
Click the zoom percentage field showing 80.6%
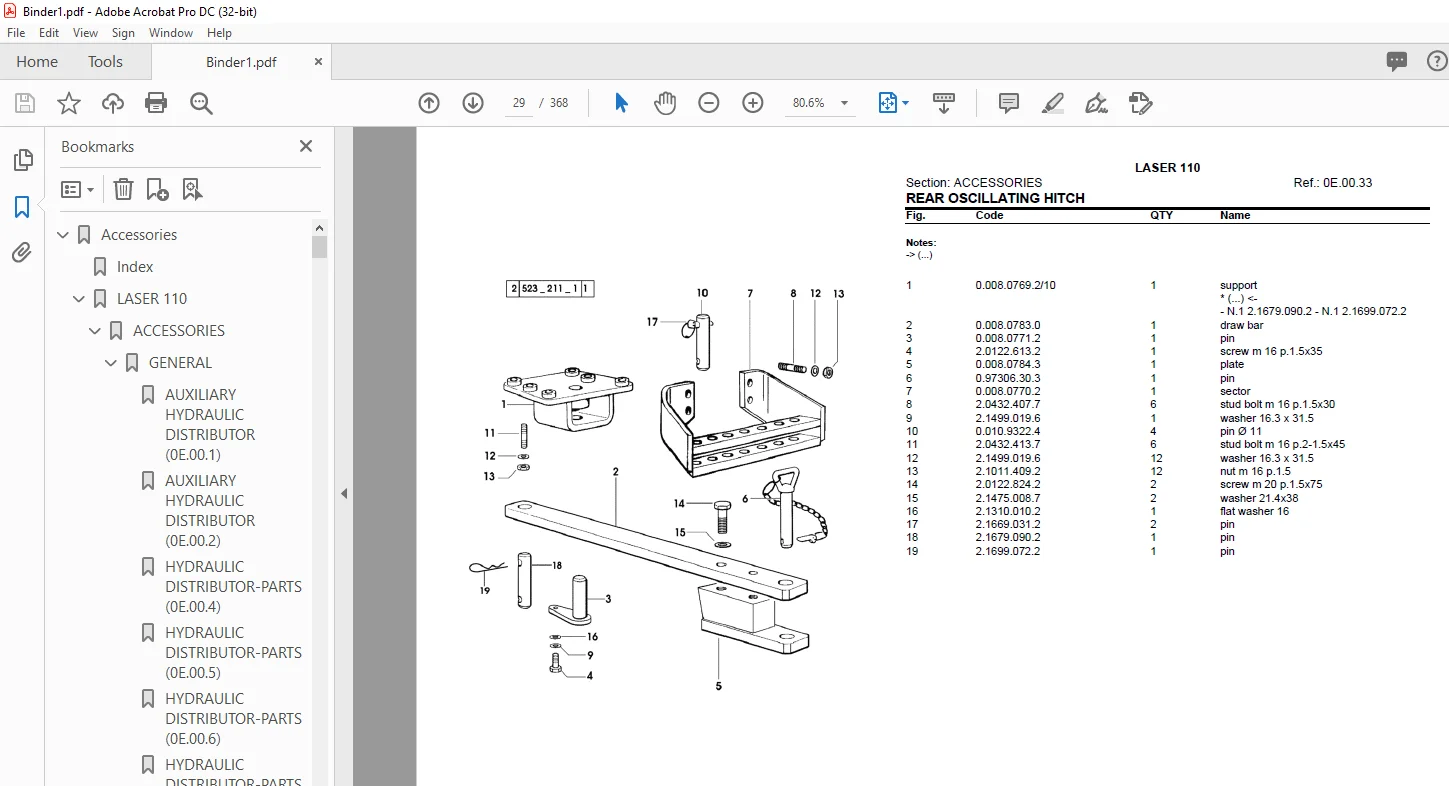[x=808, y=103]
